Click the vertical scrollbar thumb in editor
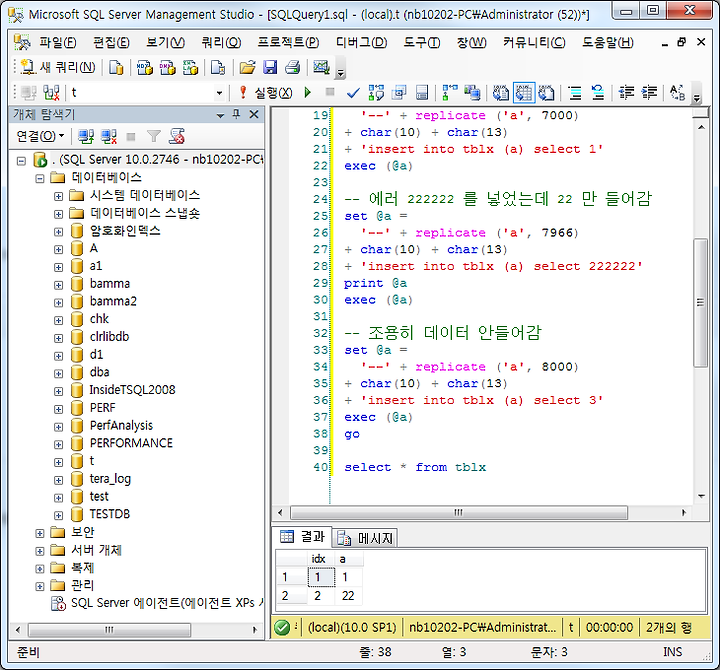Viewport: 720px width, 670px height. tap(700, 302)
